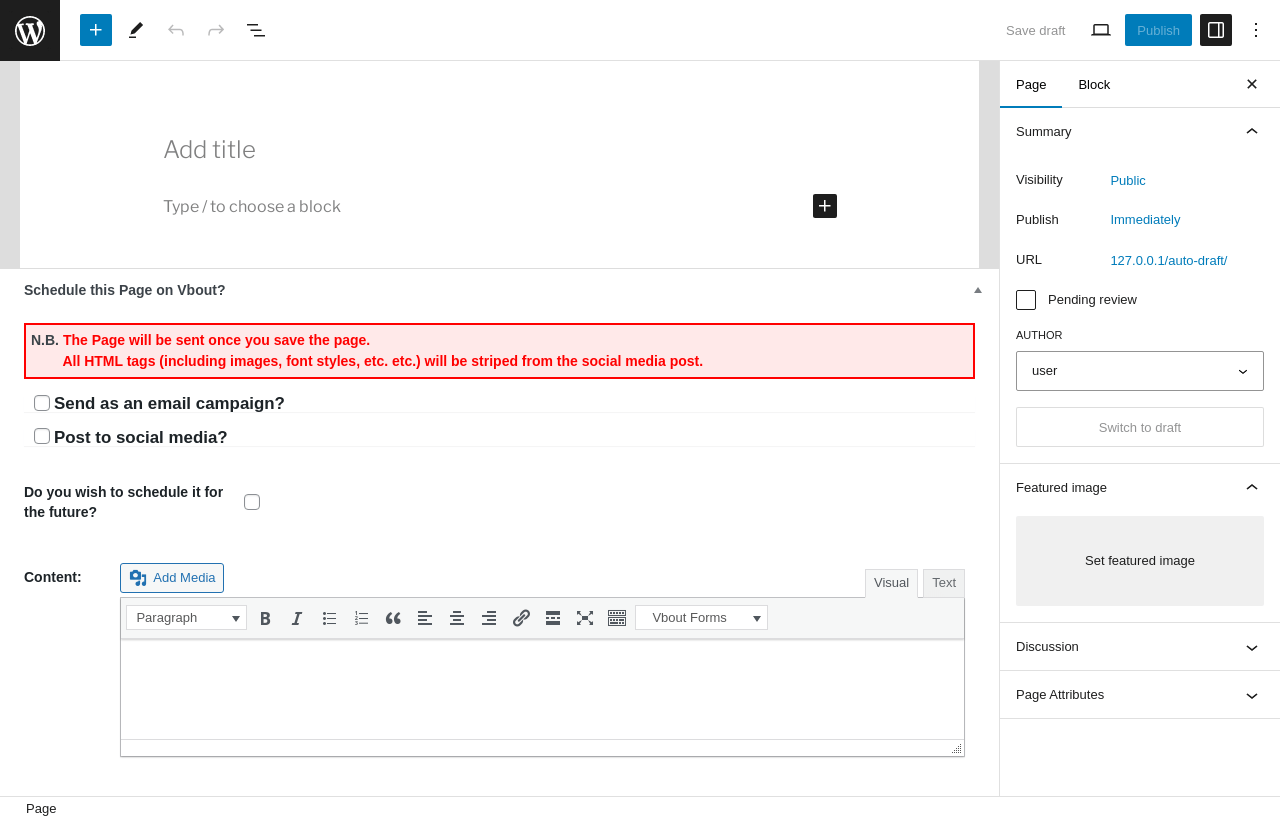Screen dimensions: 1280x821
Task: Click the Add title field
Action: point(500,150)
